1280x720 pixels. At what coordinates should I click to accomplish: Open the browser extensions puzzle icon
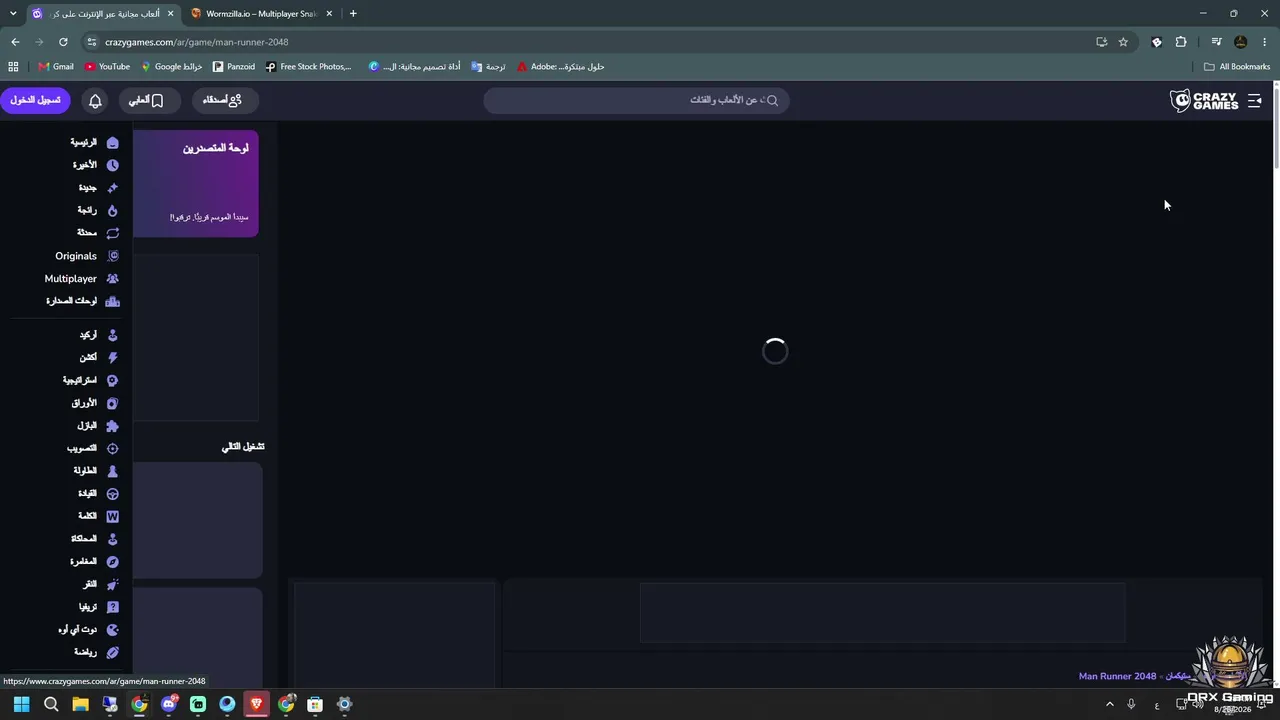pyautogui.click(x=1181, y=42)
